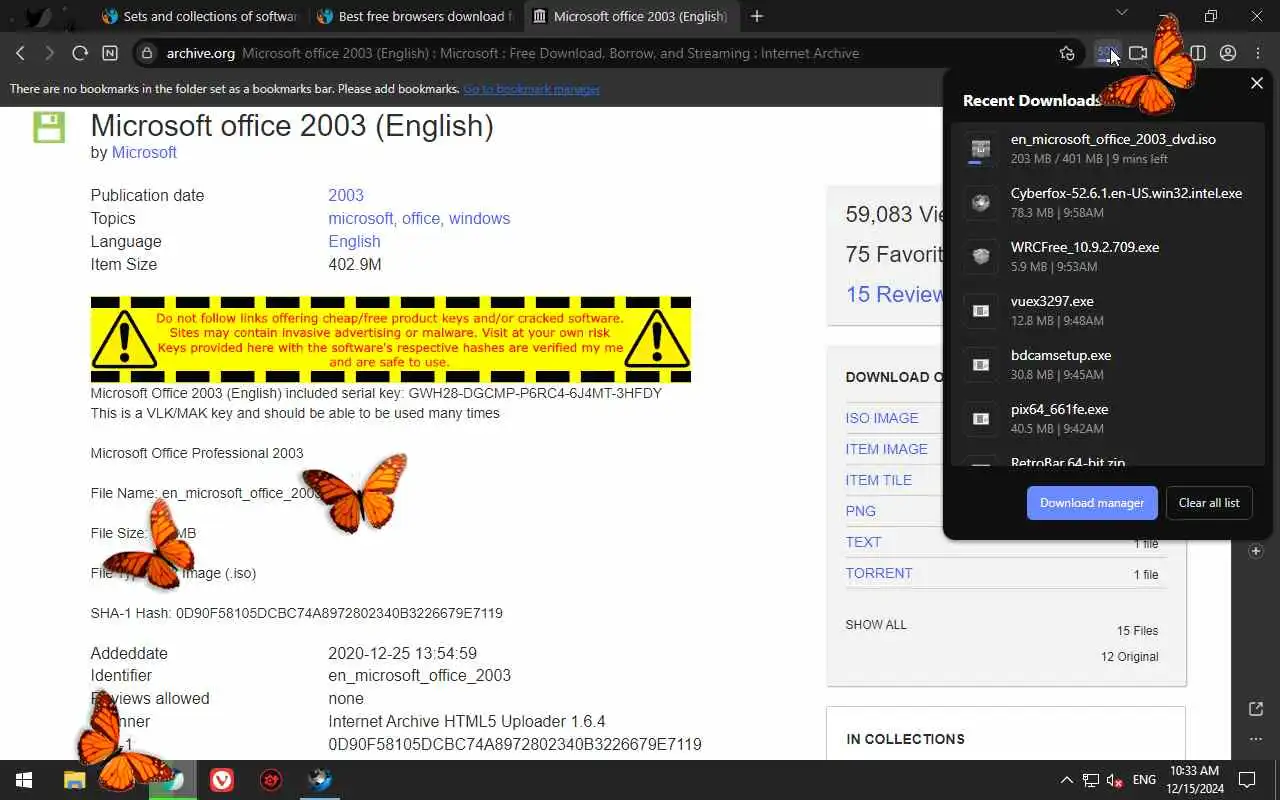
Task: Show site info padlock for archive.org
Action: (x=147, y=53)
